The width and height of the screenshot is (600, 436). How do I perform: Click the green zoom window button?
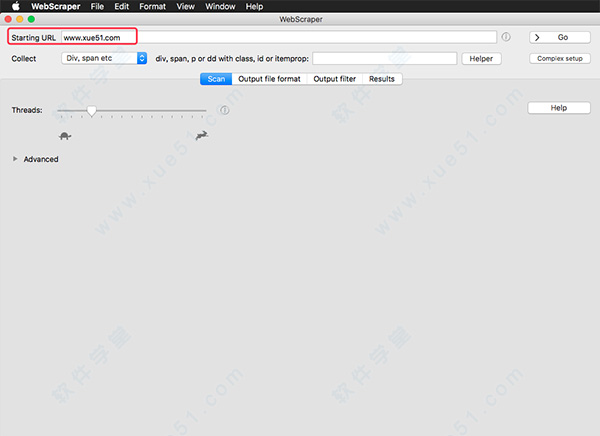point(31,19)
